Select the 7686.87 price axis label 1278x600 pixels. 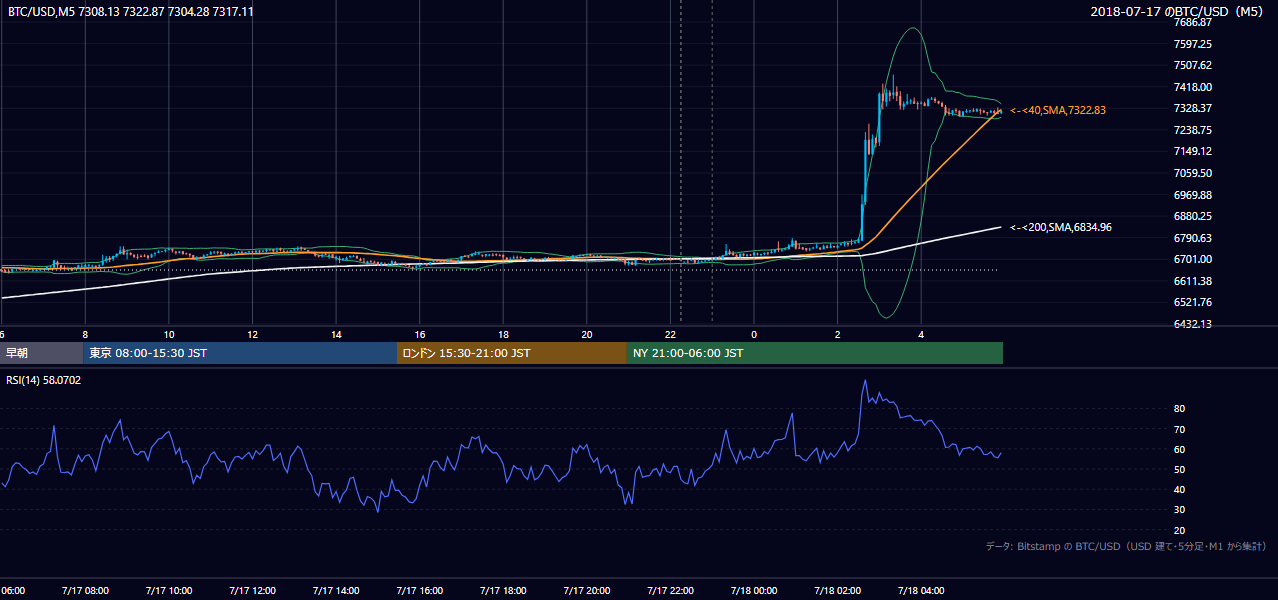point(1193,22)
